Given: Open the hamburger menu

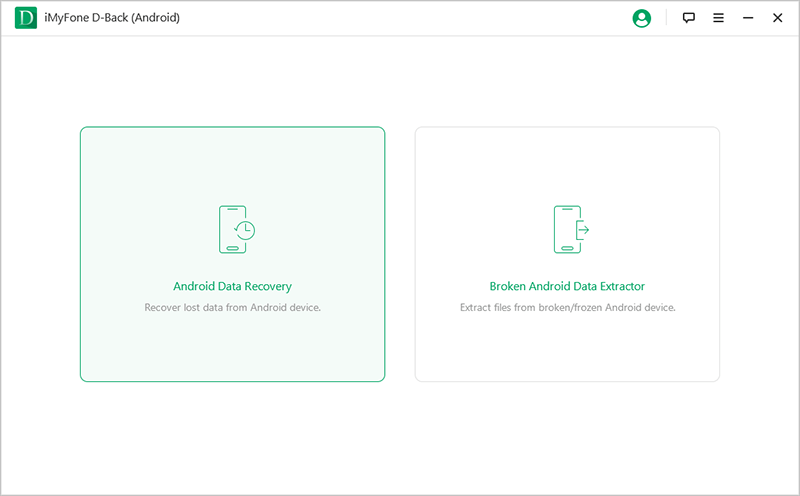Looking at the screenshot, I should [718, 18].
